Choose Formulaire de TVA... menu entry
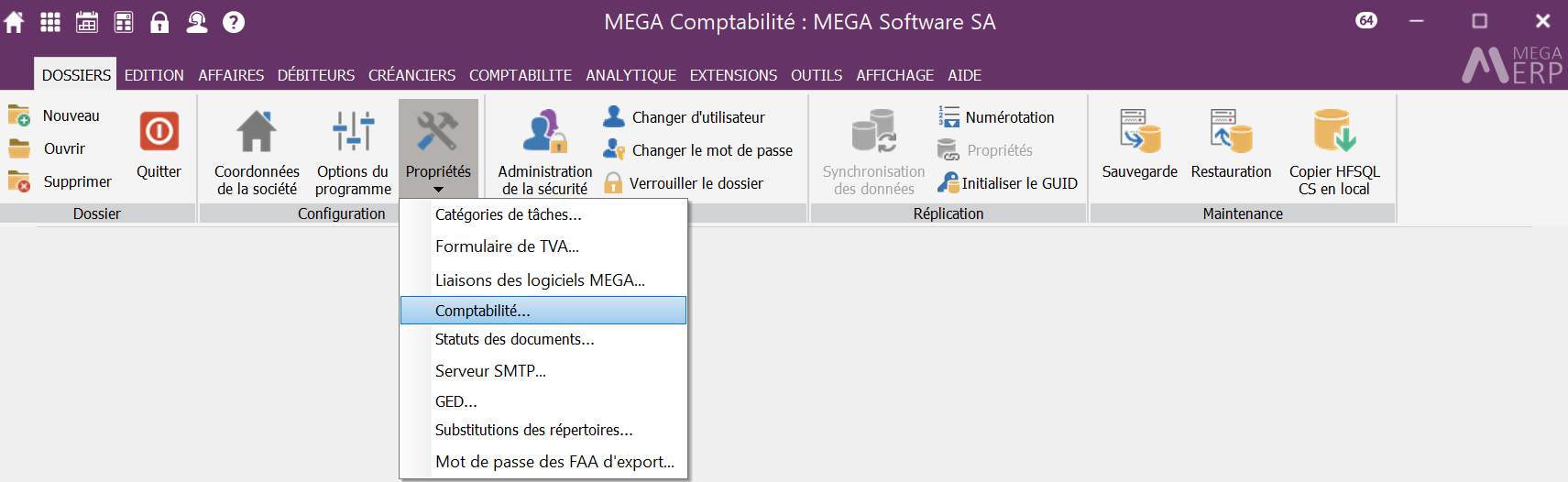 [x=507, y=246]
